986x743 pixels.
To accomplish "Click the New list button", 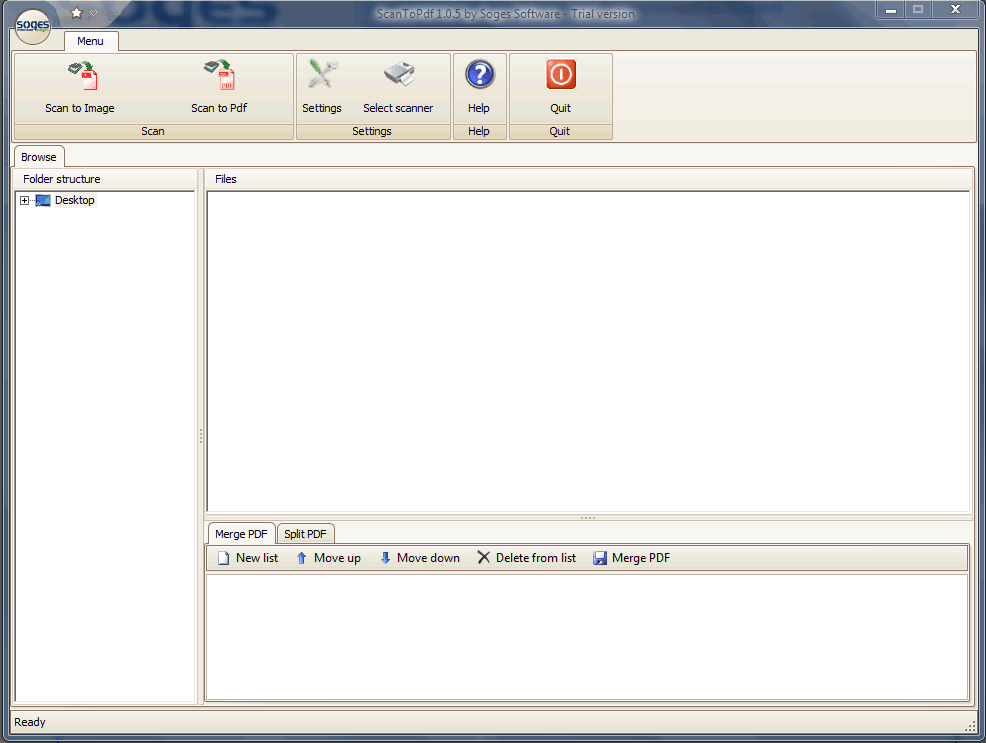I will coord(248,558).
